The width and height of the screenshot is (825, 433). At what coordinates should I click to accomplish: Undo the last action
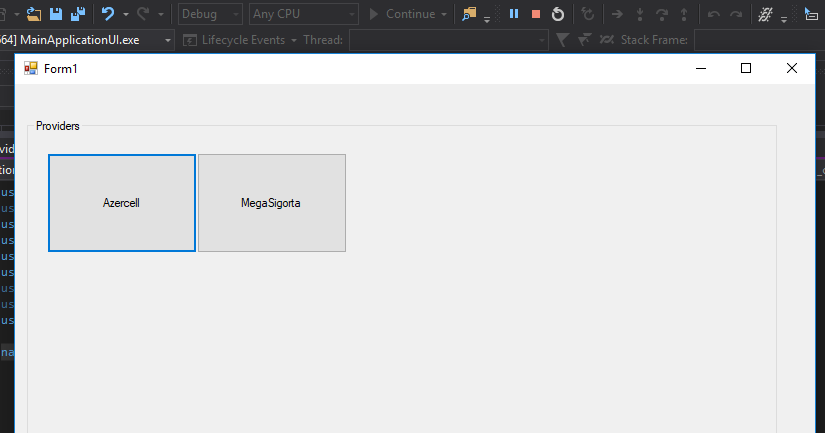[x=108, y=14]
